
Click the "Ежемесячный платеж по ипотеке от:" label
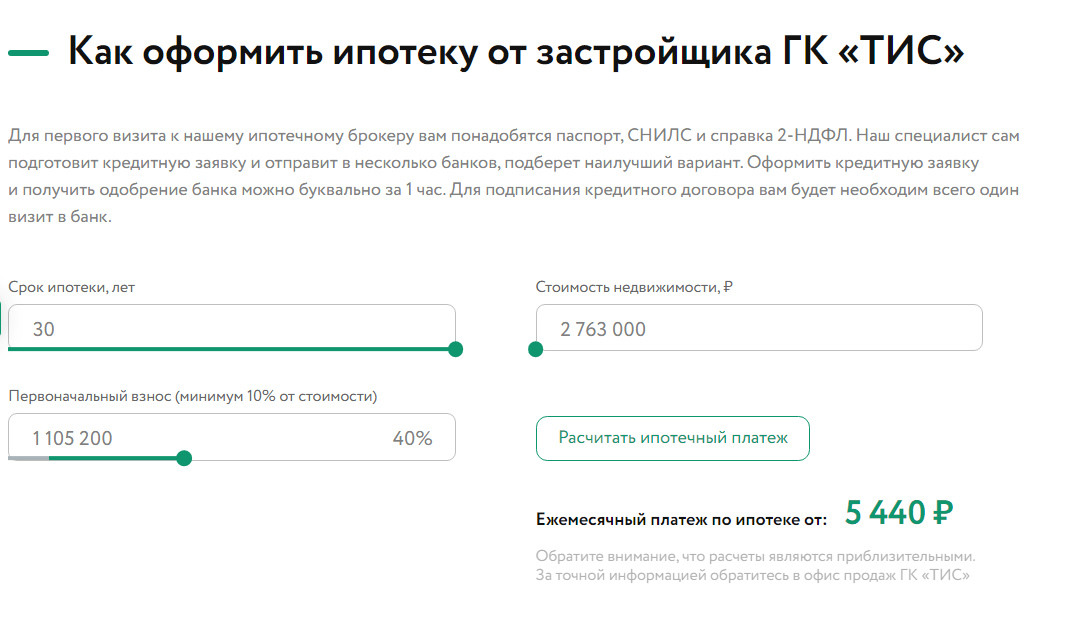click(681, 520)
